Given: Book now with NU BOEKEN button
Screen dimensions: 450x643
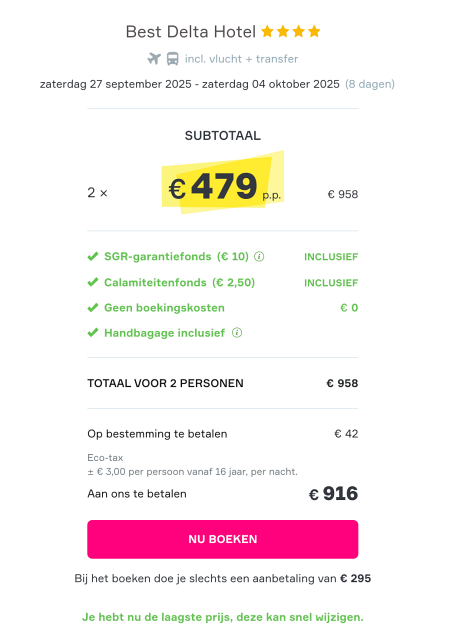Looking at the screenshot, I should coord(223,539).
